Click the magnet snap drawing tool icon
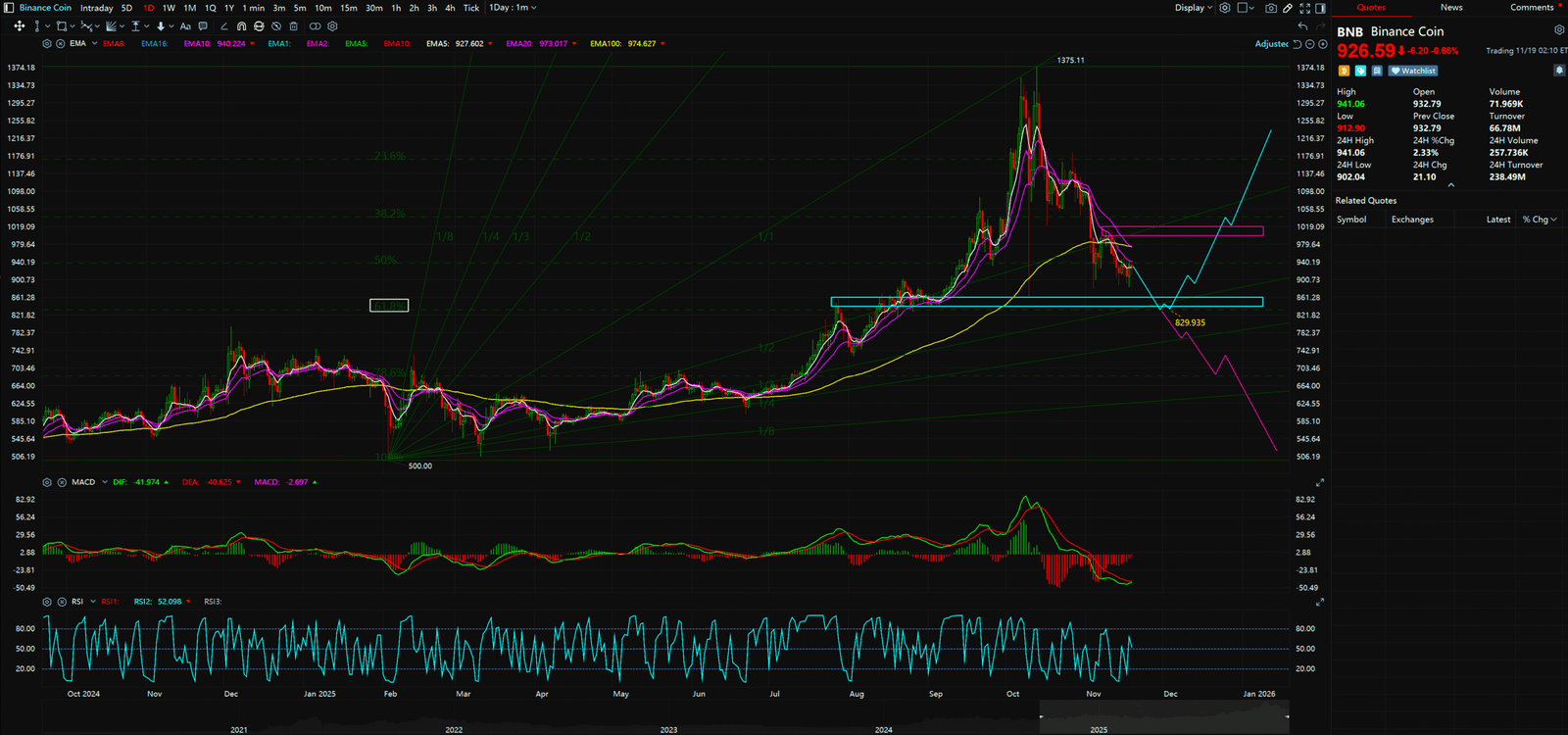The image size is (1568, 735). [x=241, y=26]
